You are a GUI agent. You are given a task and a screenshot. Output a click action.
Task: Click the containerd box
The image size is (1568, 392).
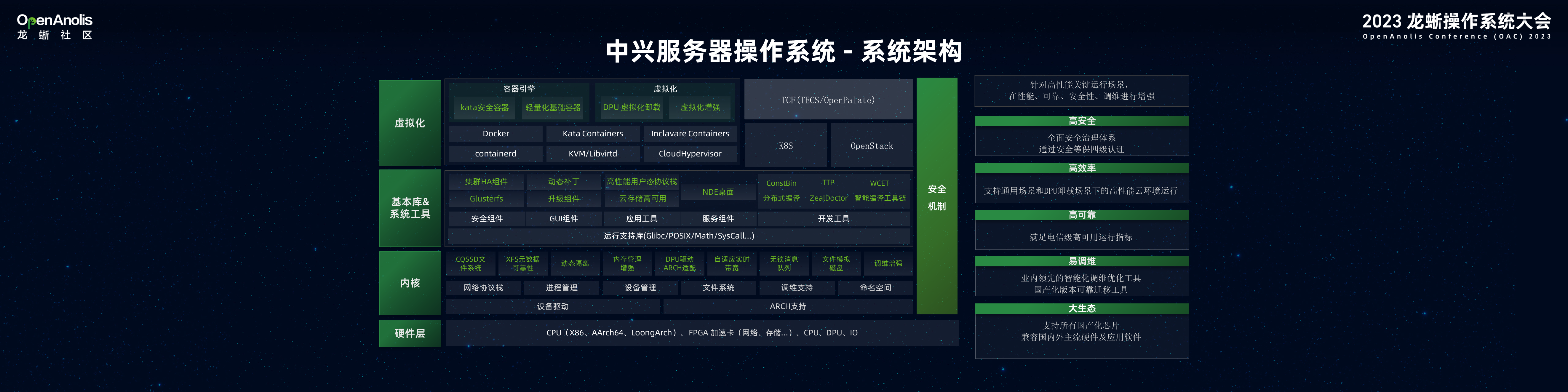(496, 154)
